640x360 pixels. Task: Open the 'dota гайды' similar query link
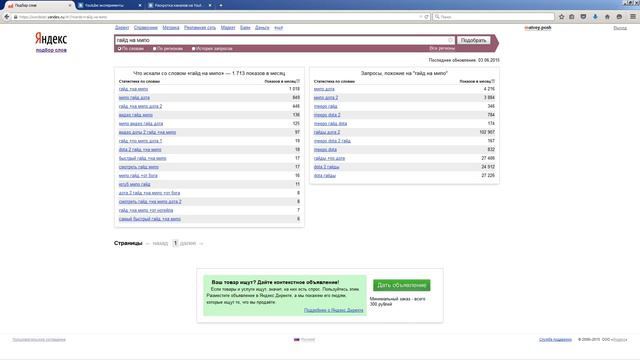pos(325,176)
